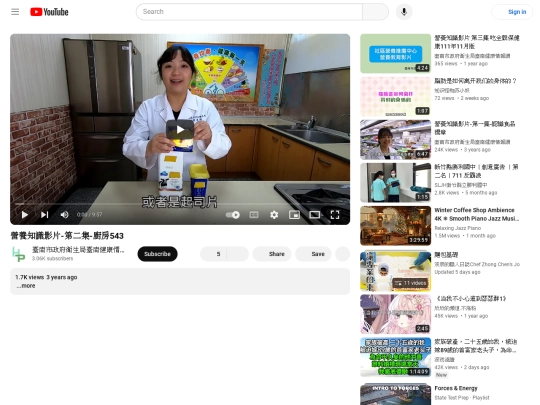Skip to next video button
Screen dimensions: 540x405
pos(44,215)
